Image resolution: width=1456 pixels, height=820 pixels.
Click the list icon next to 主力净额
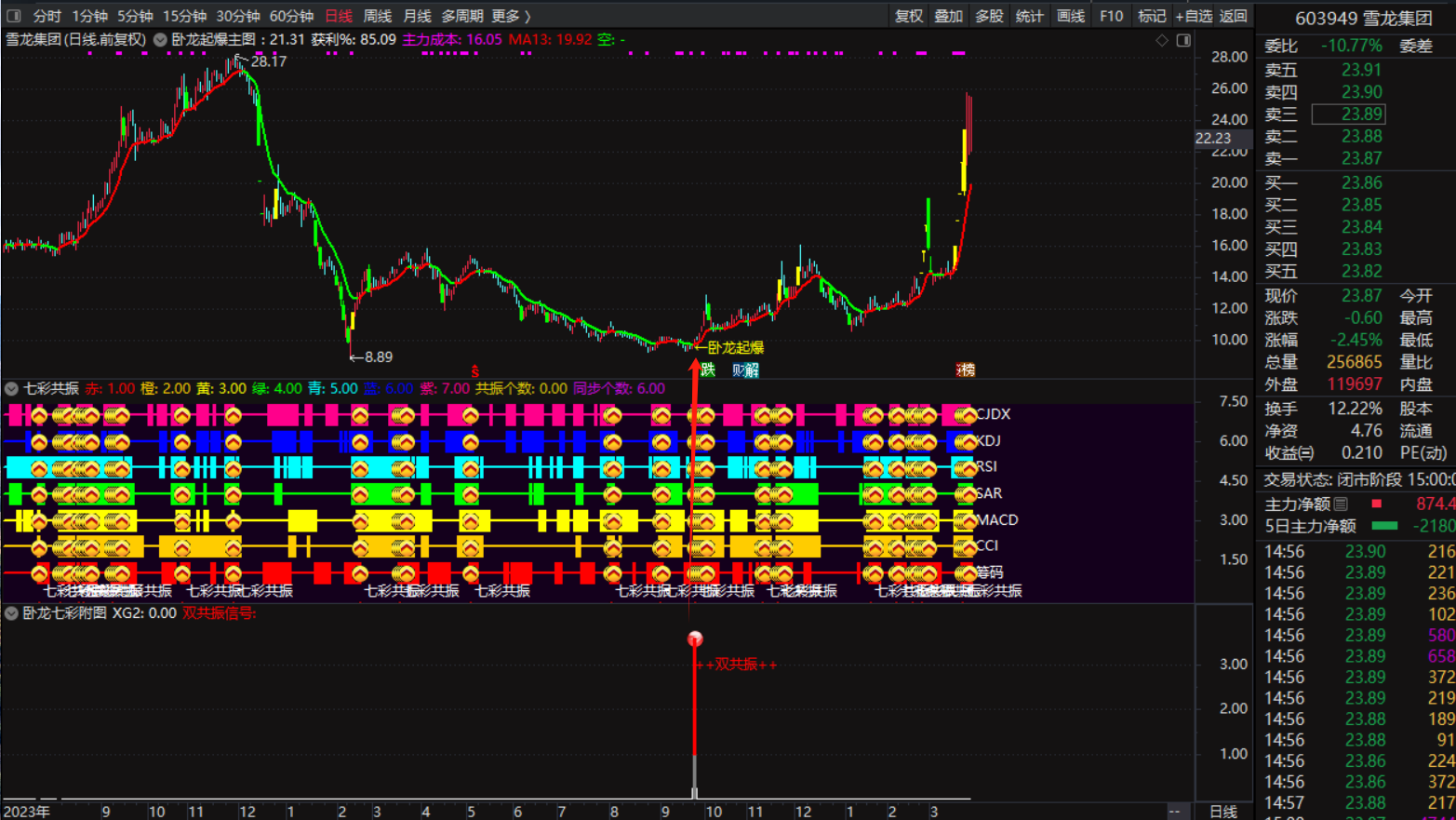click(1341, 504)
